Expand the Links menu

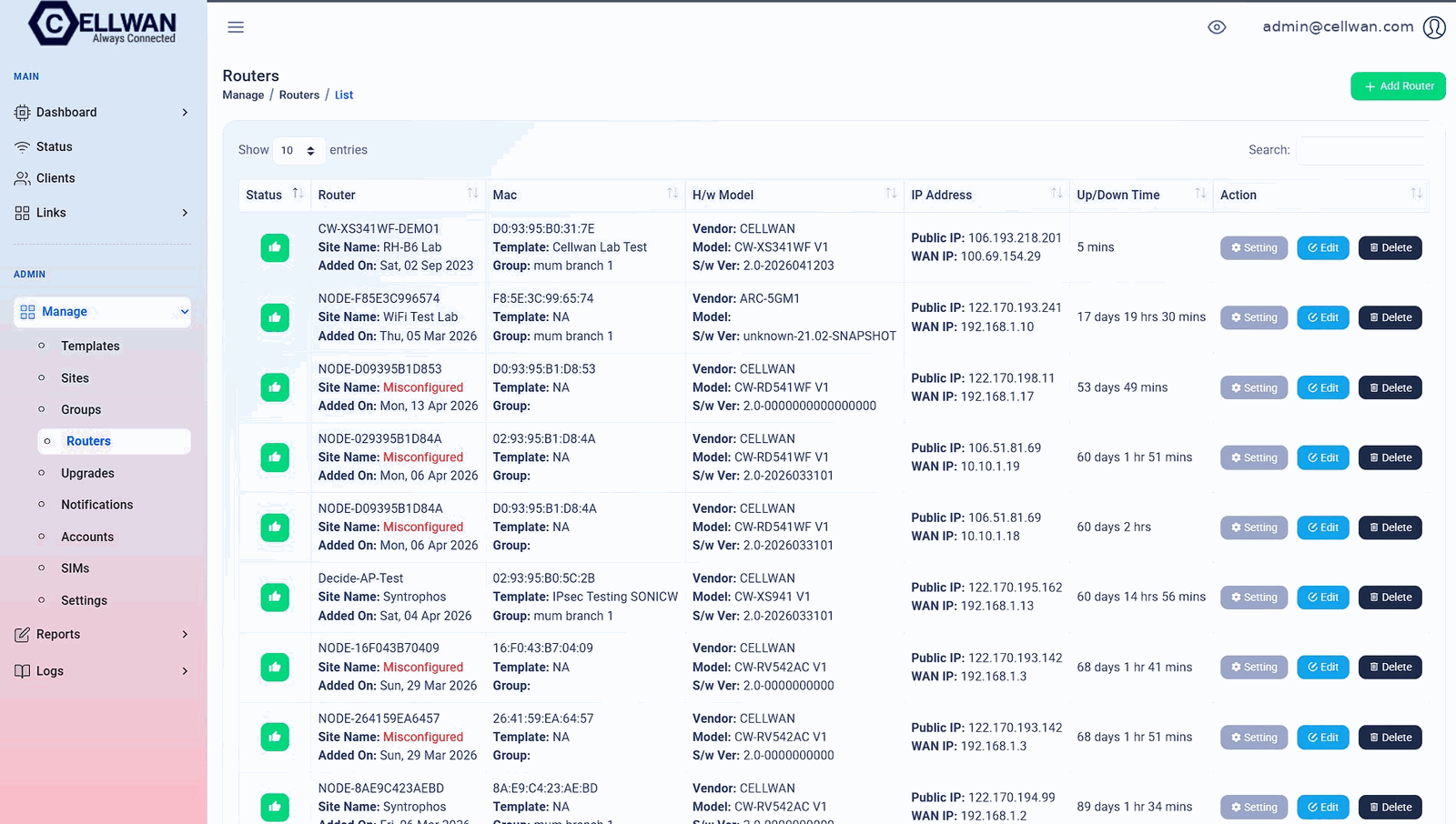[x=102, y=213]
